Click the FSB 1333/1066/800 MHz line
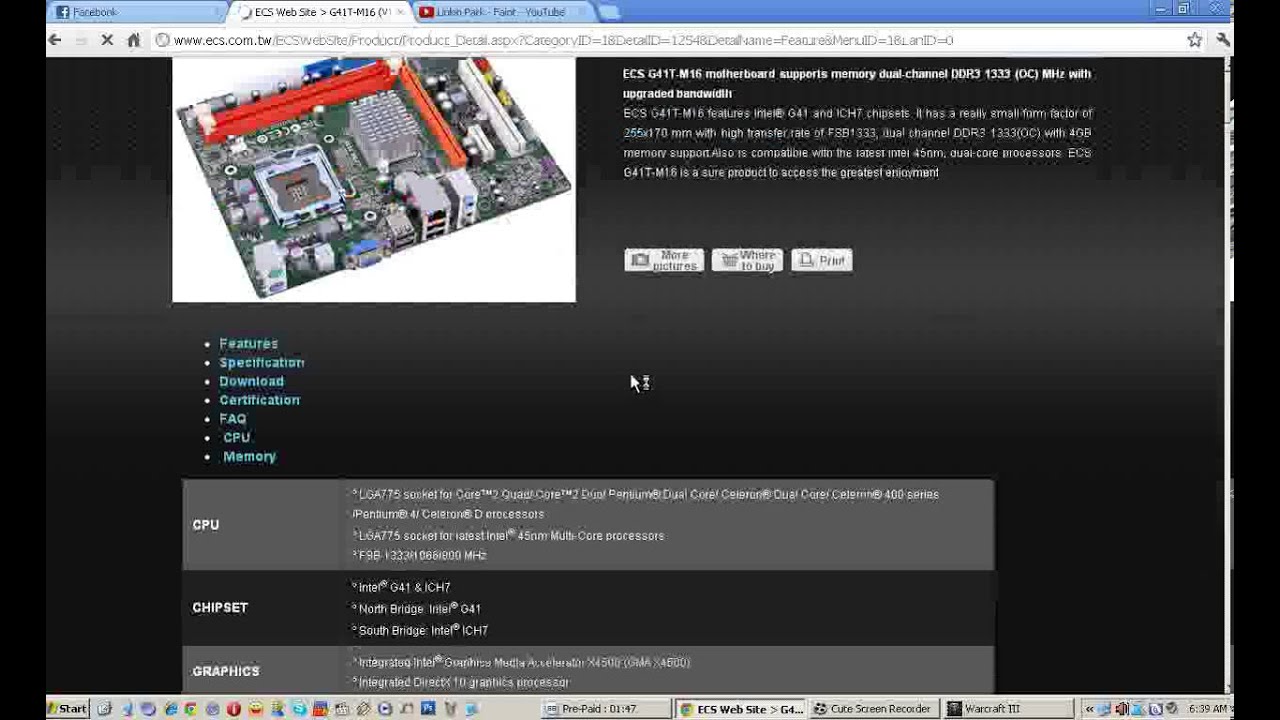 (x=419, y=555)
